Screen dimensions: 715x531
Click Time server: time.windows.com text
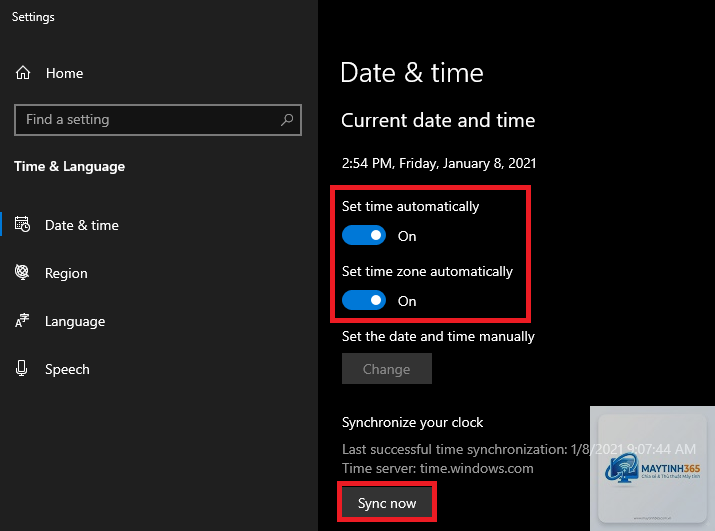tap(438, 469)
